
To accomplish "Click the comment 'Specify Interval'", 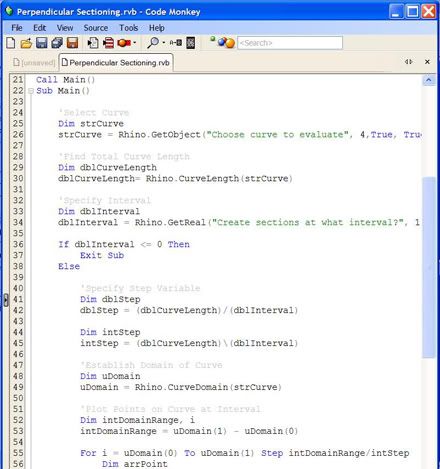I will pyautogui.click(x=105, y=200).
